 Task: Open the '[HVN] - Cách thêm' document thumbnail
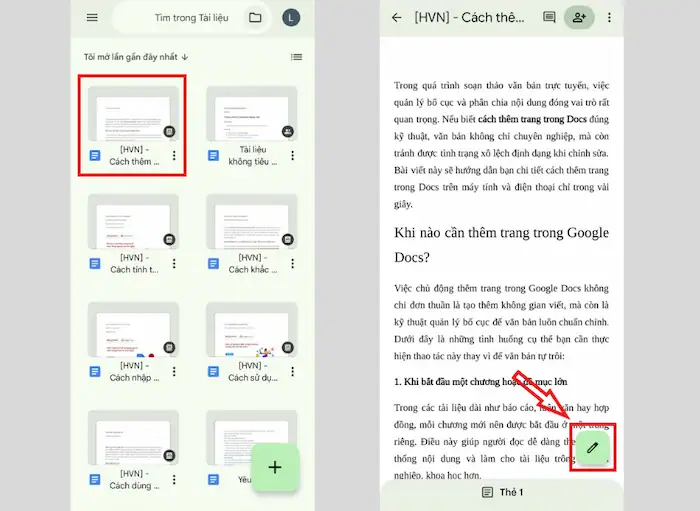pos(133,113)
